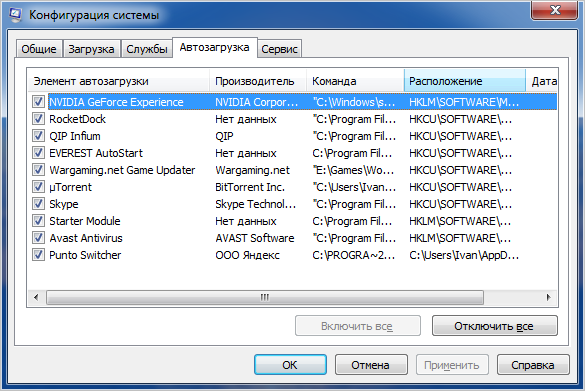Image resolution: width=585 pixels, height=391 pixels.
Task: Click the horizontal scrollbar thumb
Action: click(265, 297)
